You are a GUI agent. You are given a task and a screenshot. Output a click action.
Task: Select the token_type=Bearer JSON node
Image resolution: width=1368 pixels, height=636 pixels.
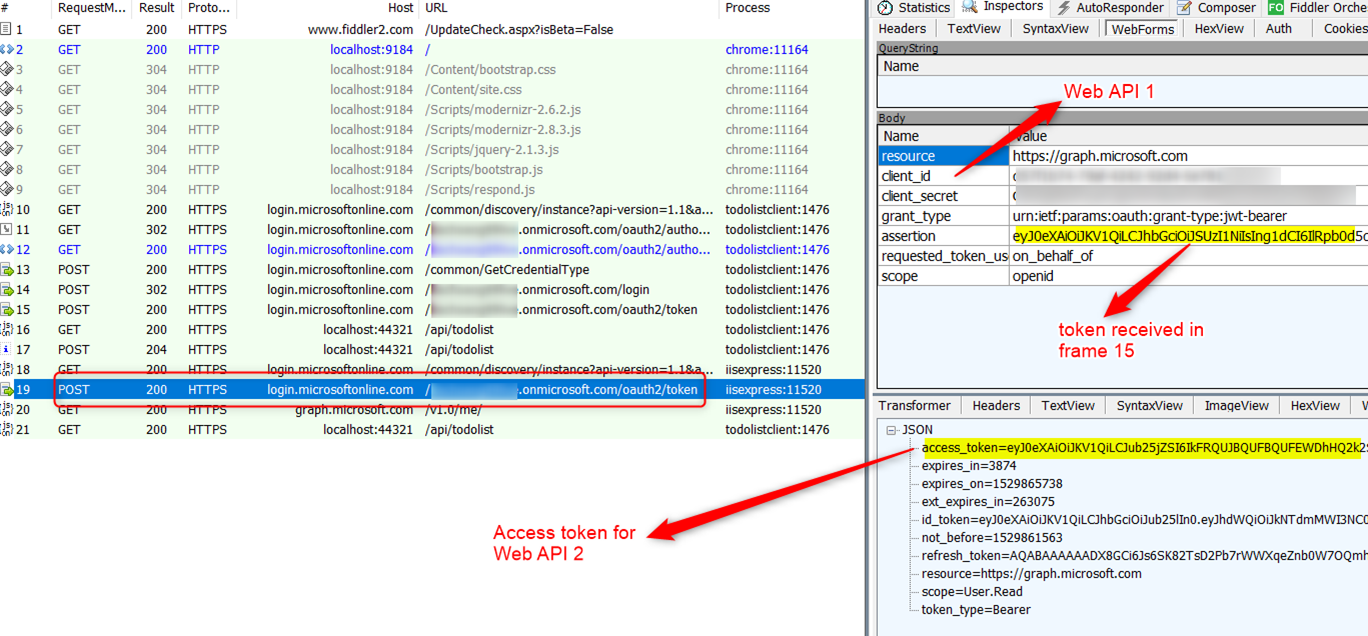tap(976, 610)
